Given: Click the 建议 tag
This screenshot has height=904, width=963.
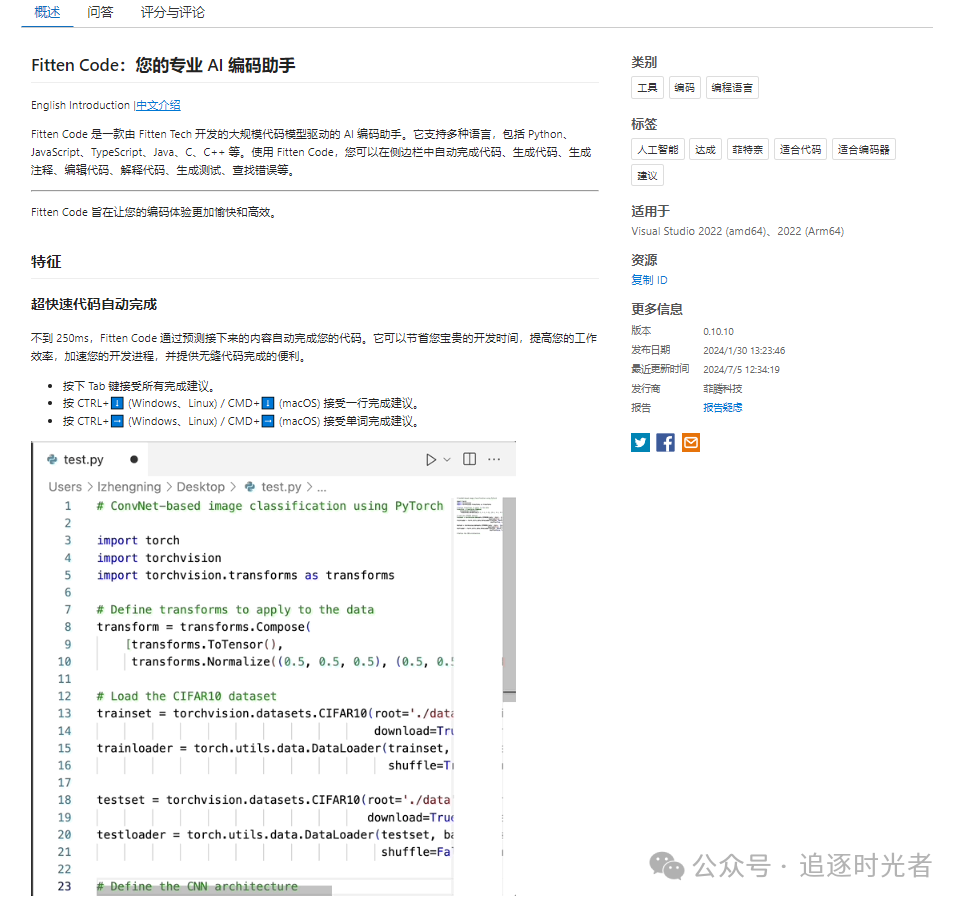Looking at the screenshot, I should 647,176.
